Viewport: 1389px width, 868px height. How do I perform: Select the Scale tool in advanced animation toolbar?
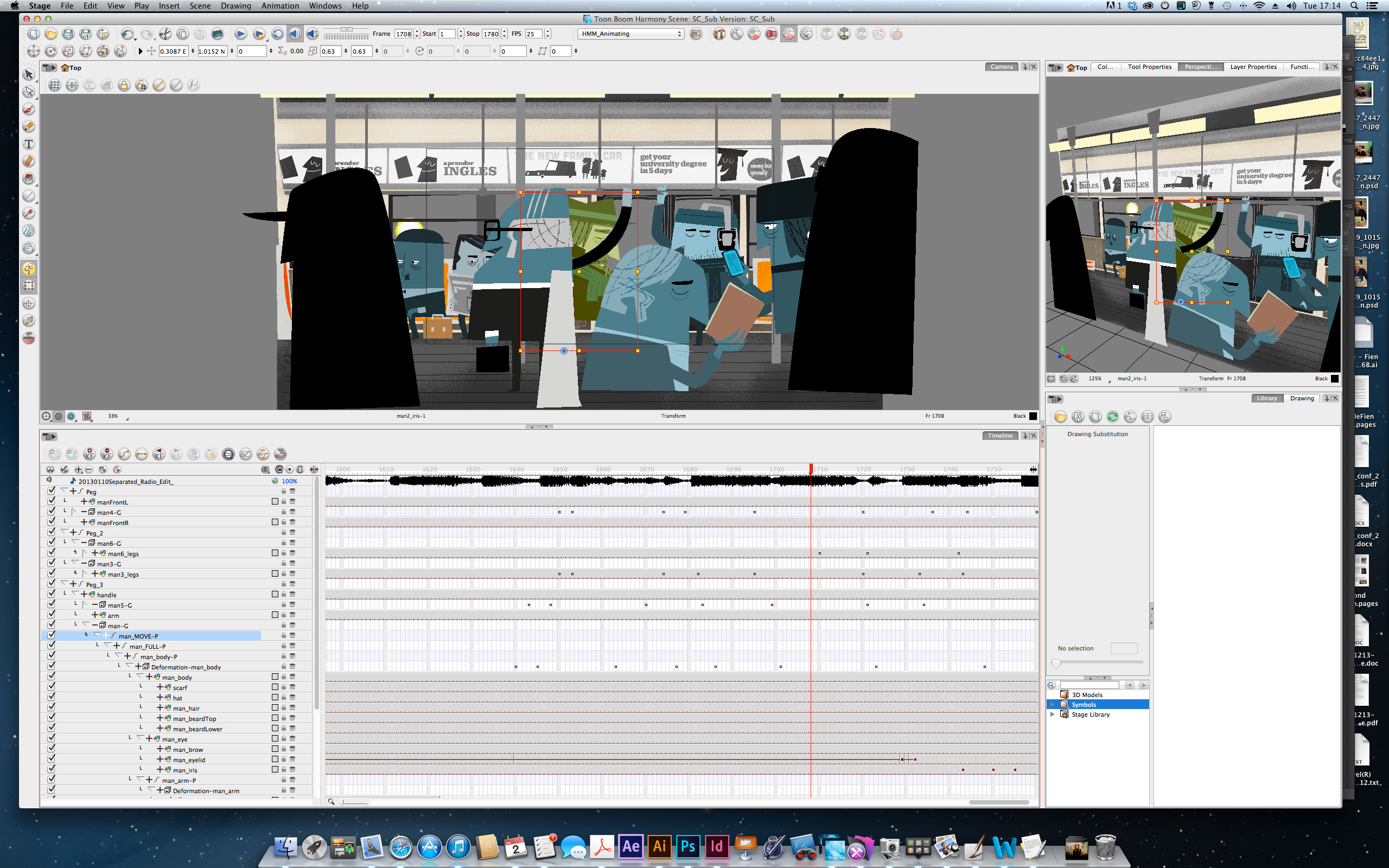[x=68, y=51]
